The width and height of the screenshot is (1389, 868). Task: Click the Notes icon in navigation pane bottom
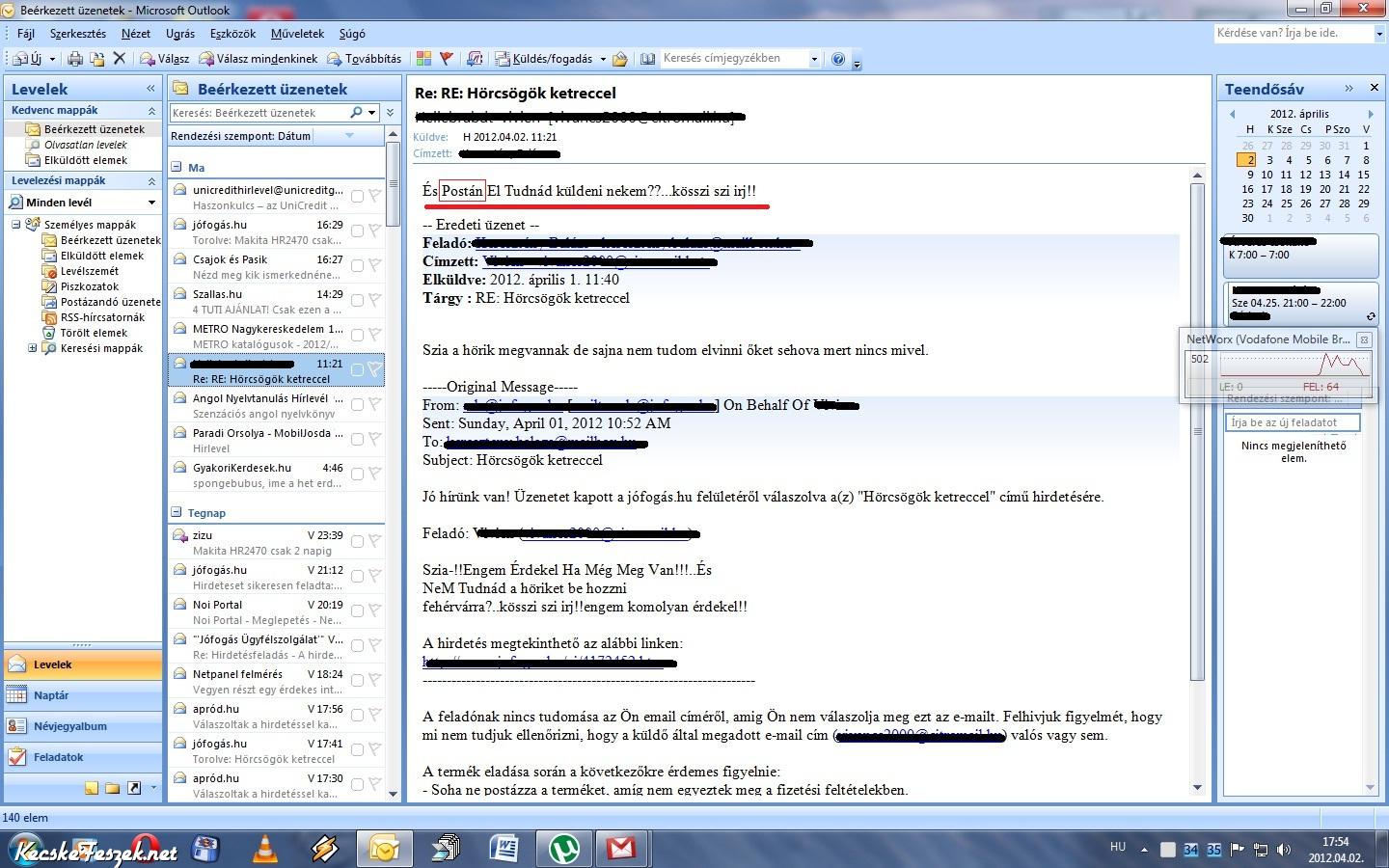tap(92, 788)
